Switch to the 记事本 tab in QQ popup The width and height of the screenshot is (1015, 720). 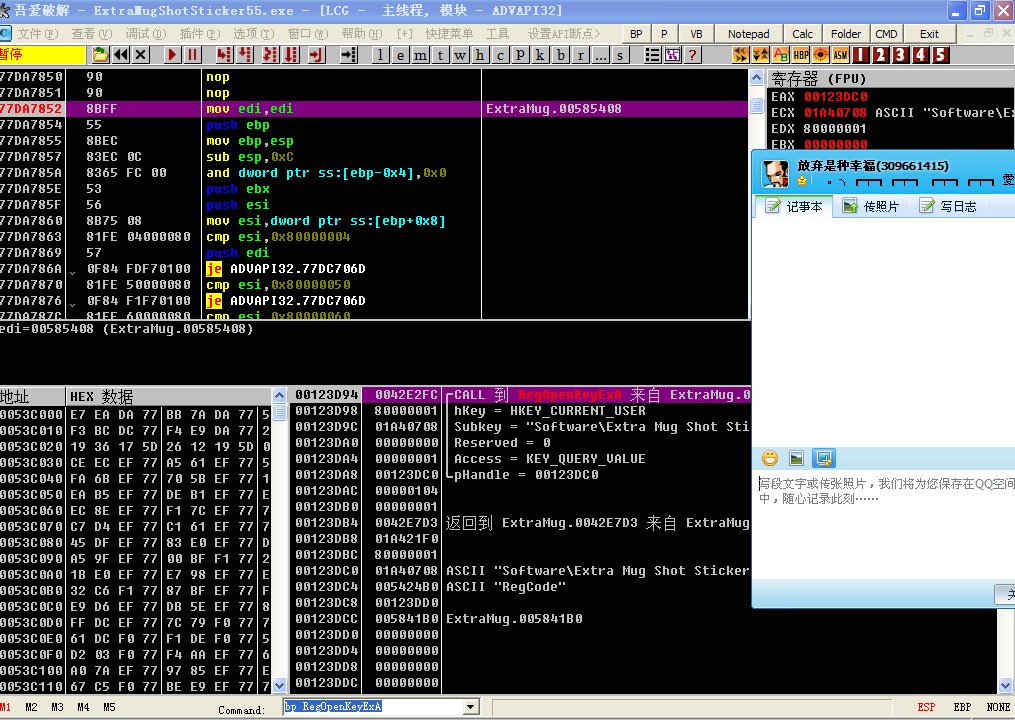click(794, 206)
